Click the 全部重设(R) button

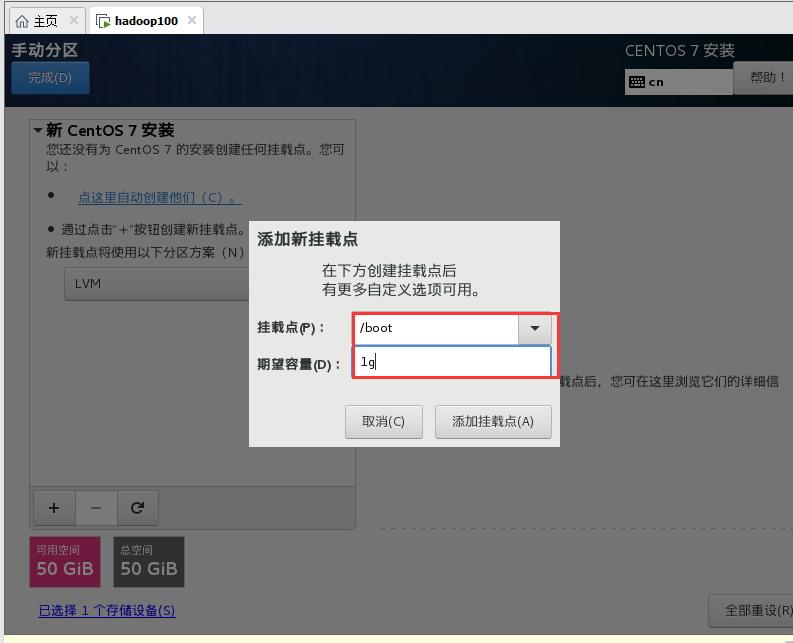tap(753, 611)
